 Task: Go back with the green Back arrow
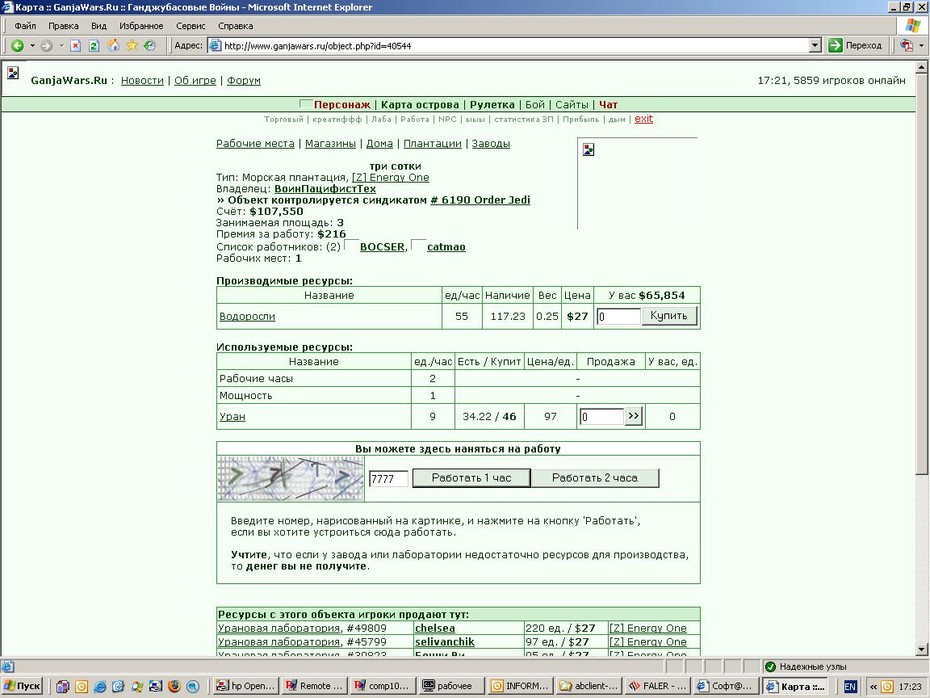17,46
